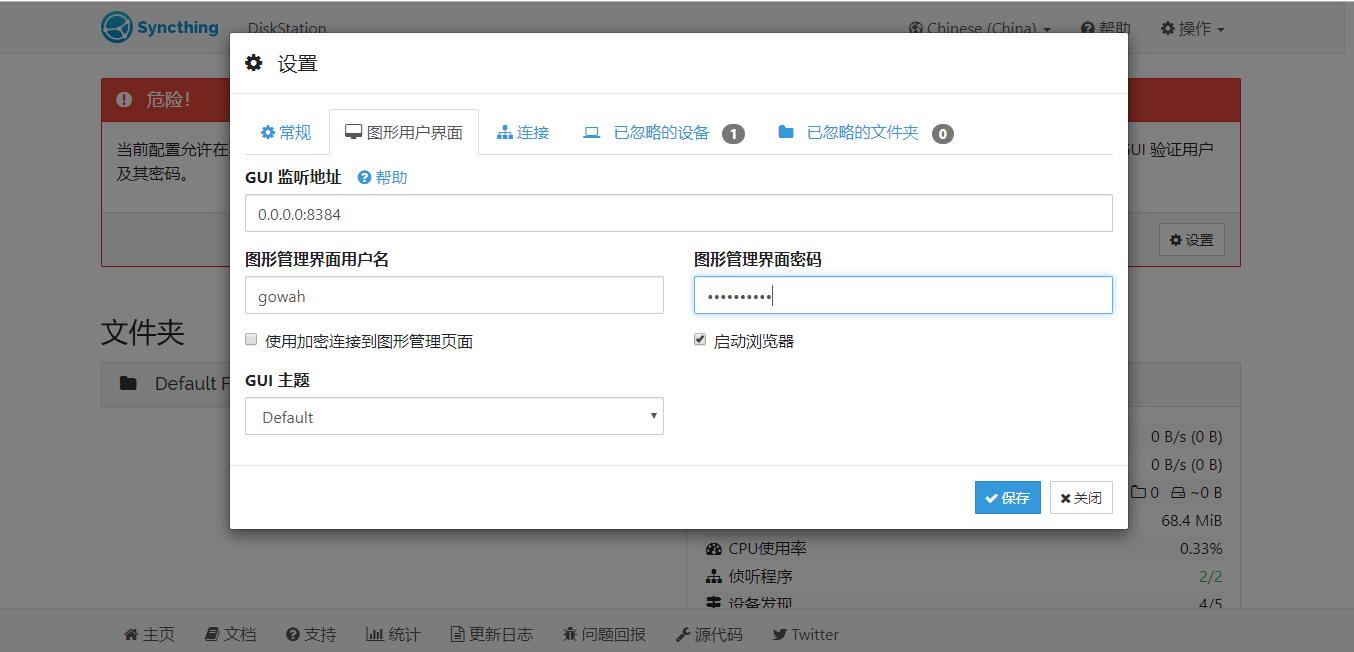Expand the Chinese (China) language dropdown
Screen dimensions: 1354x652
pos(980,28)
